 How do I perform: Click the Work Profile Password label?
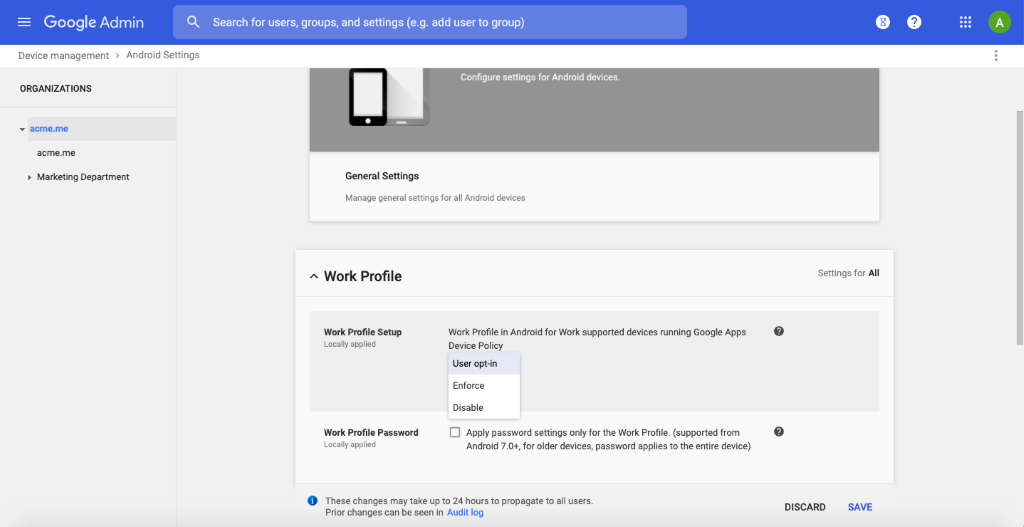(371, 432)
